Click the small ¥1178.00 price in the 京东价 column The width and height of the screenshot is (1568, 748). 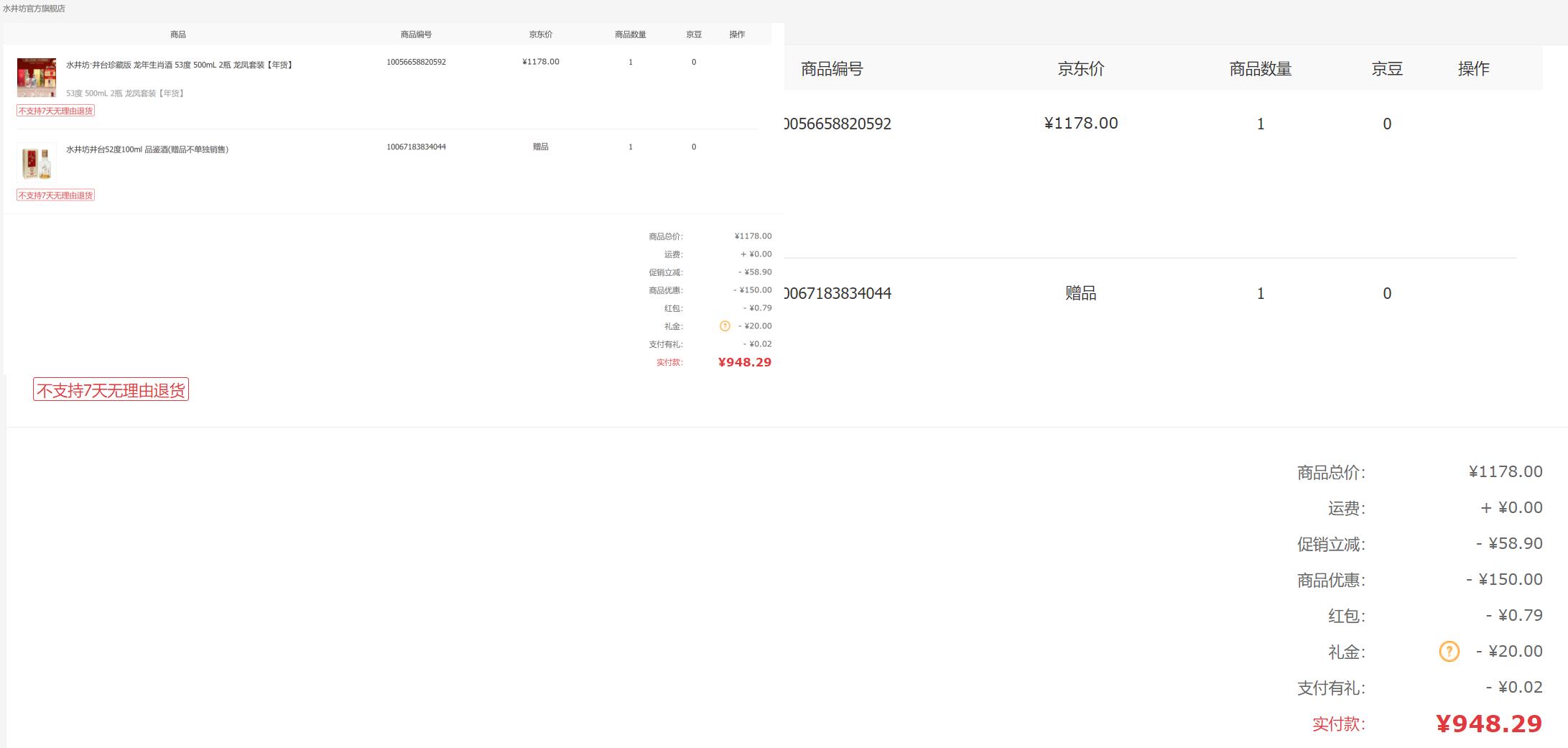pos(541,62)
